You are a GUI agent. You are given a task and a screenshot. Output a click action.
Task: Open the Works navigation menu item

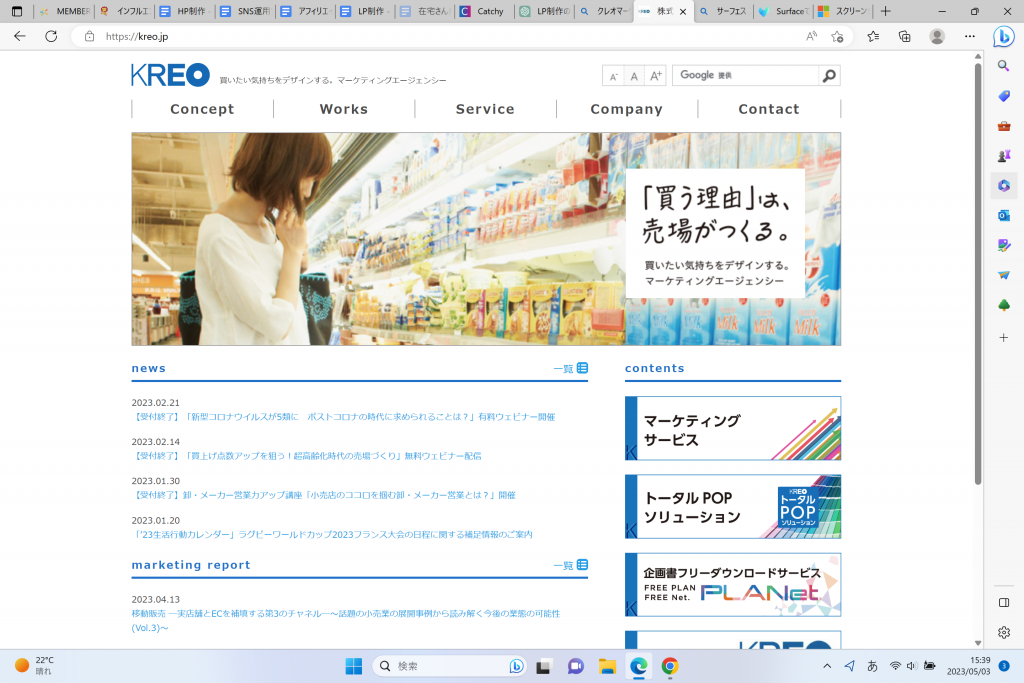pos(344,109)
